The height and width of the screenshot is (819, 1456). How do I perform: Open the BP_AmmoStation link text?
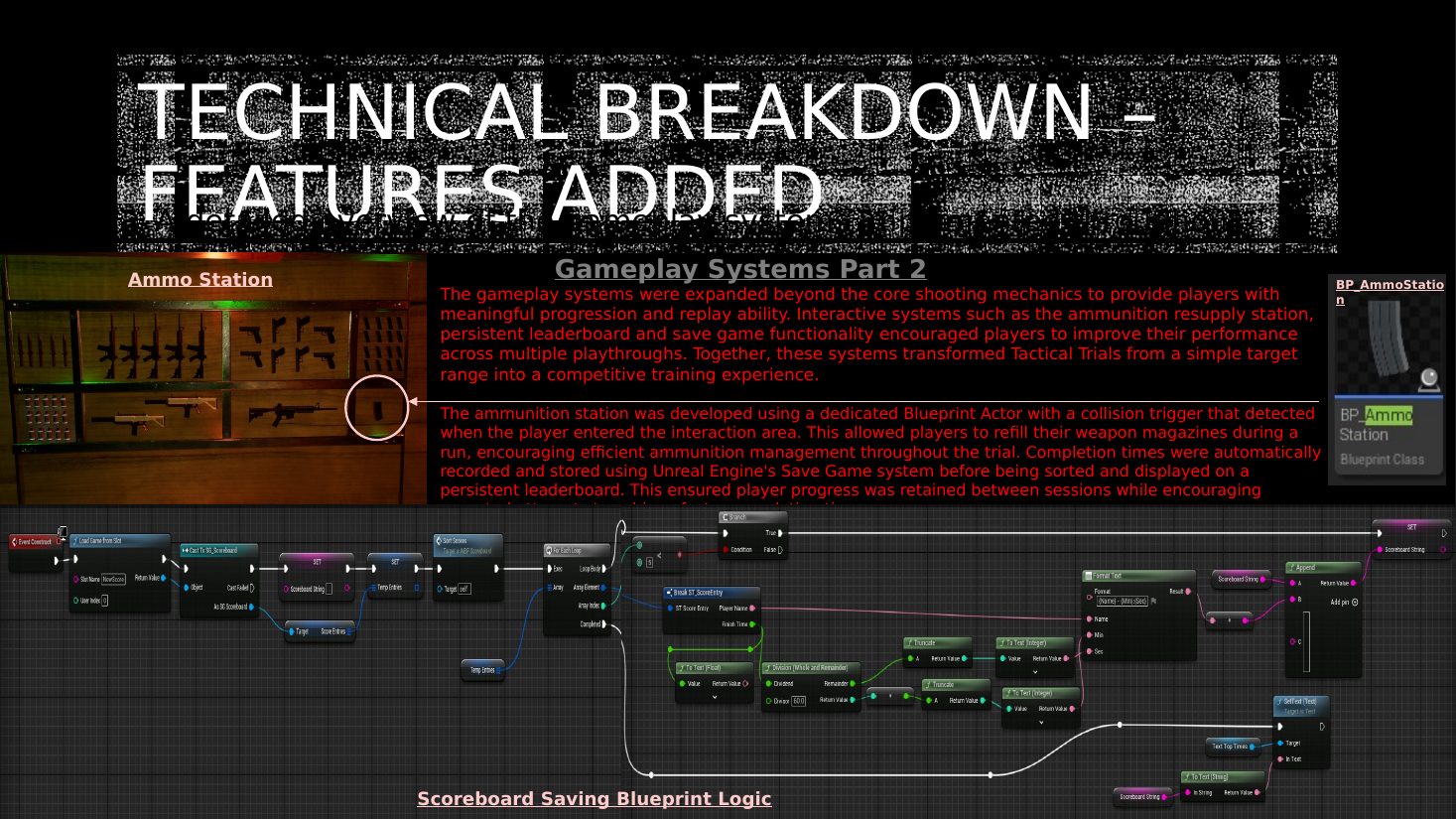point(1389,292)
